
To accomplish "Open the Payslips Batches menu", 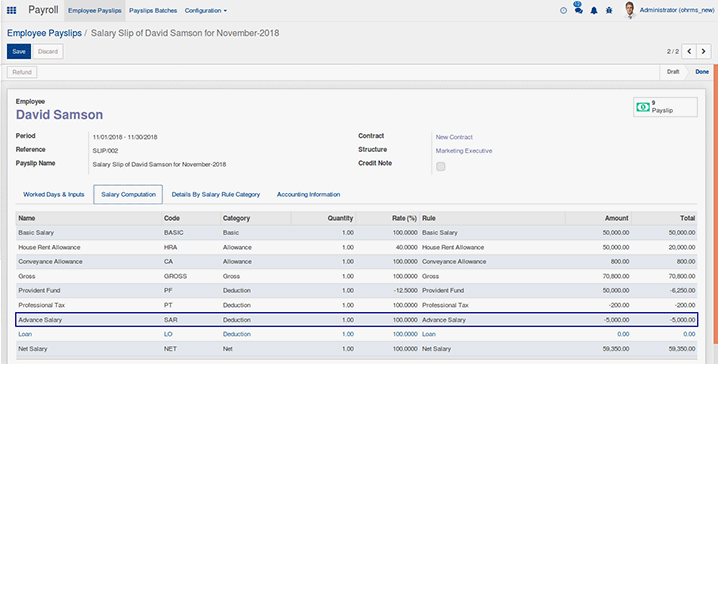I will point(153,10).
